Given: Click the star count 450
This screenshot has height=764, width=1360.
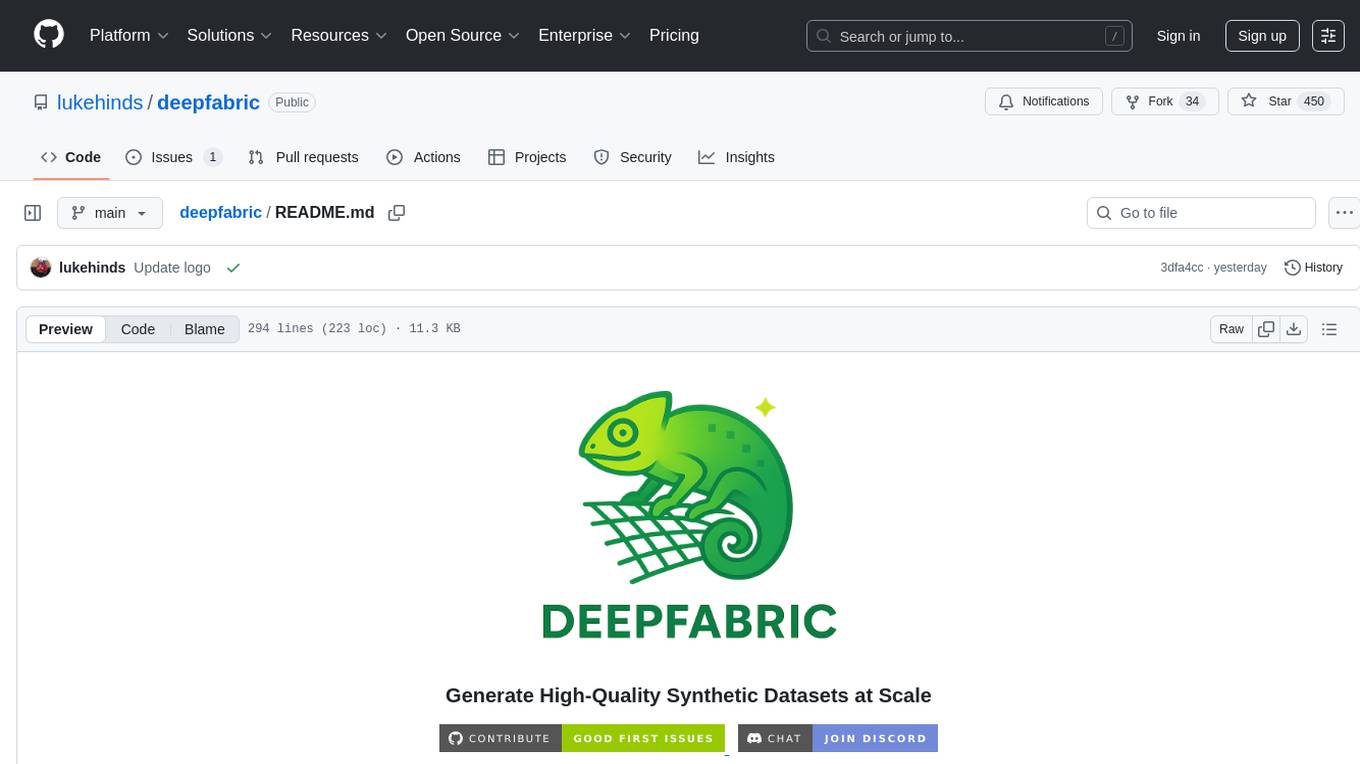Looking at the screenshot, I should tap(1314, 102).
